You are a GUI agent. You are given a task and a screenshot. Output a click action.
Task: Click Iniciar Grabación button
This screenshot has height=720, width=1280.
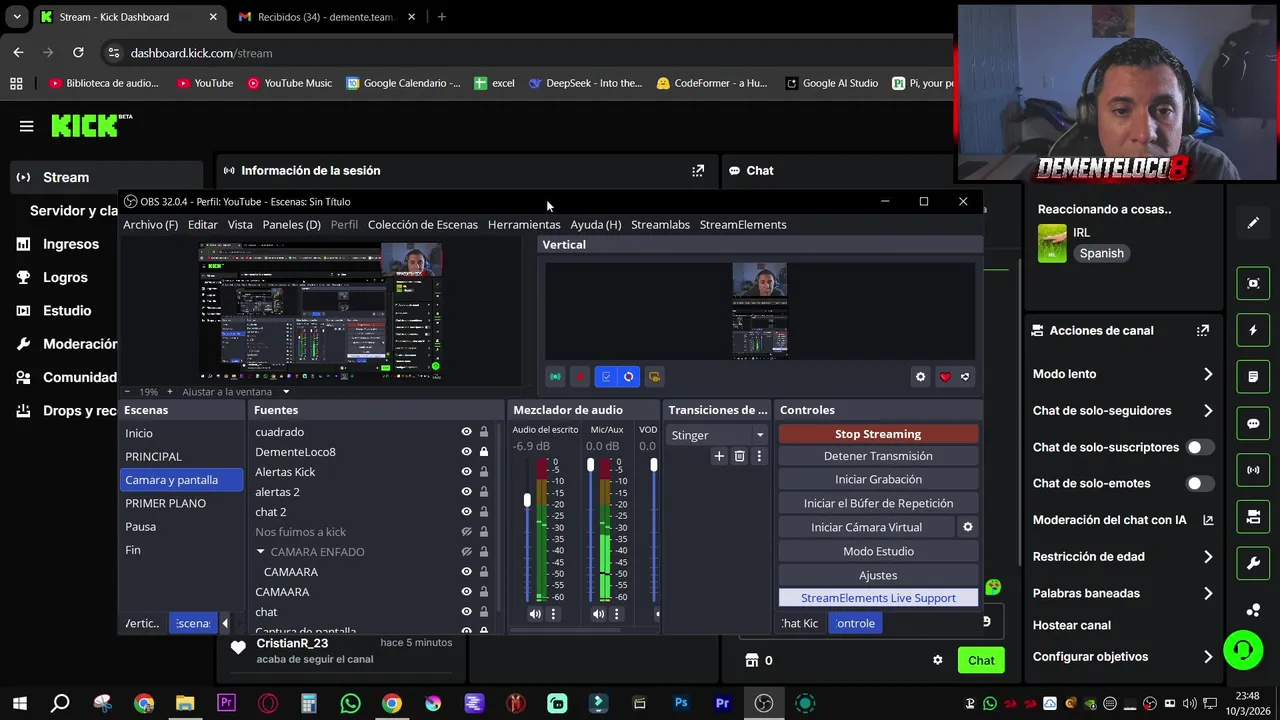point(878,479)
